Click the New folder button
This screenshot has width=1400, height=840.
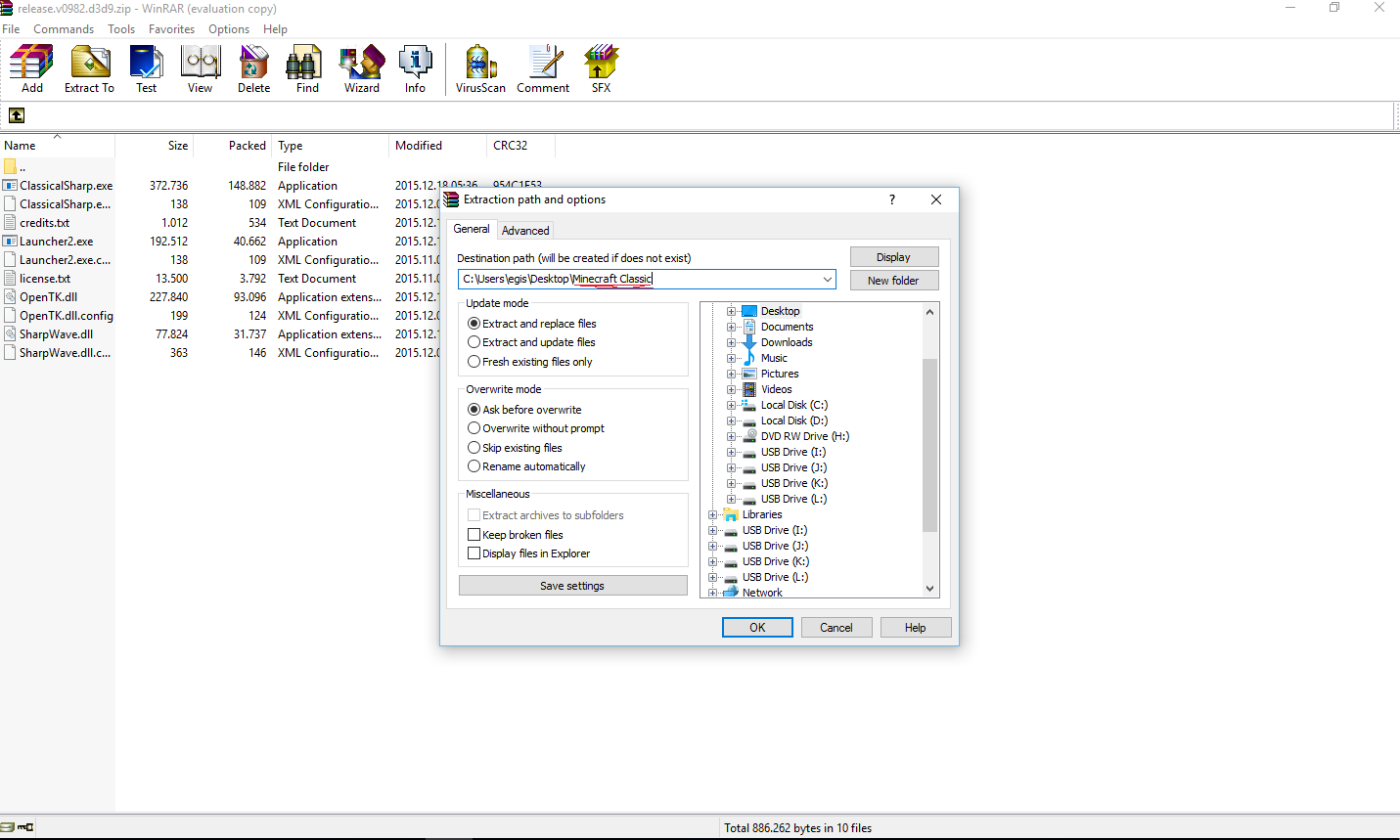click(x=894, y=281)
